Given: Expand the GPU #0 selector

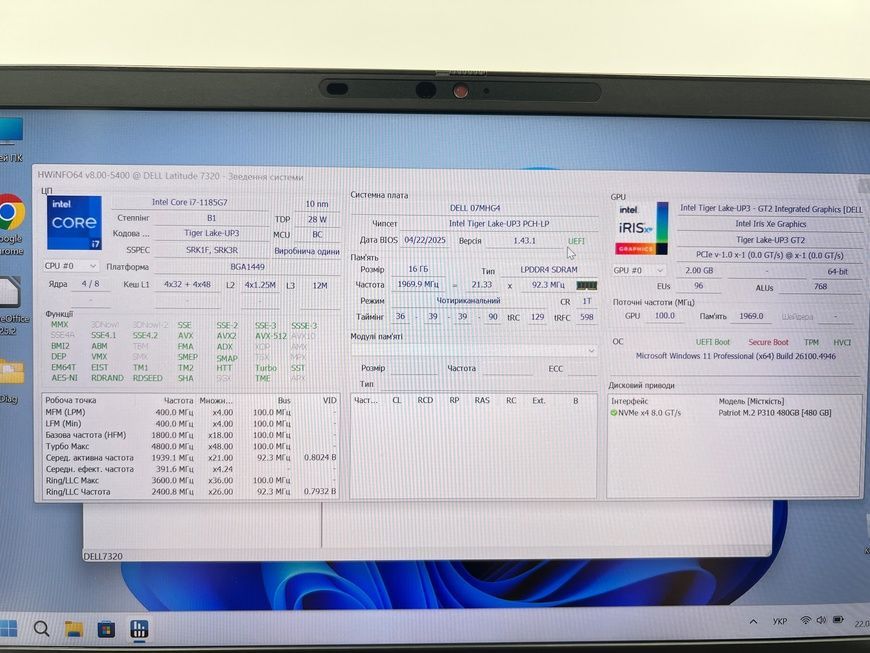Looking at the screenshot, I should click(x=639, y=270).
